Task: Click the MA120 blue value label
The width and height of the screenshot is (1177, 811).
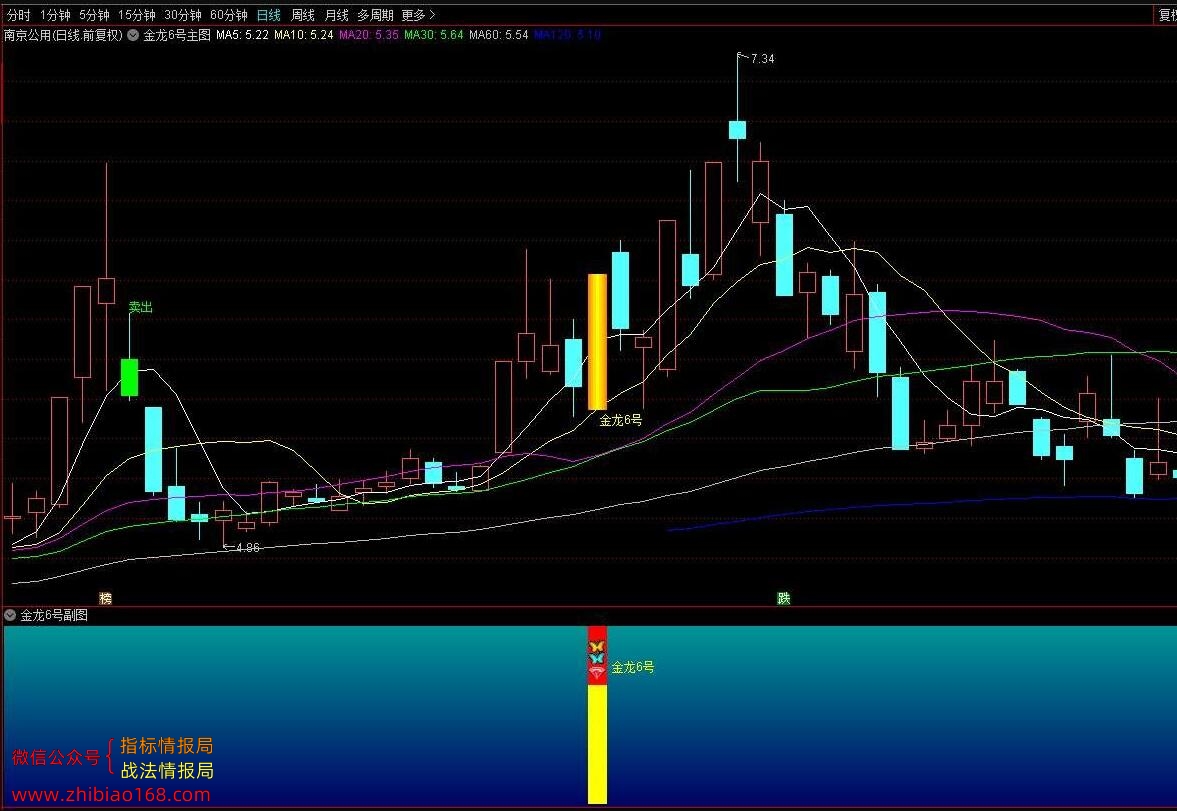Action: point(567,35)
